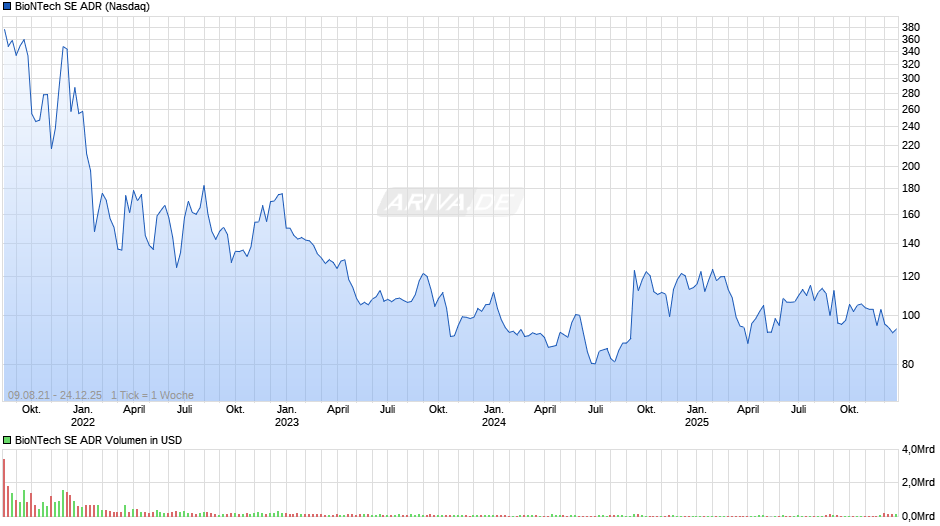Click the blue BioNTech SE ADR legend square
This screenshot has height=526, width=940.
click(x=7, y=7)
